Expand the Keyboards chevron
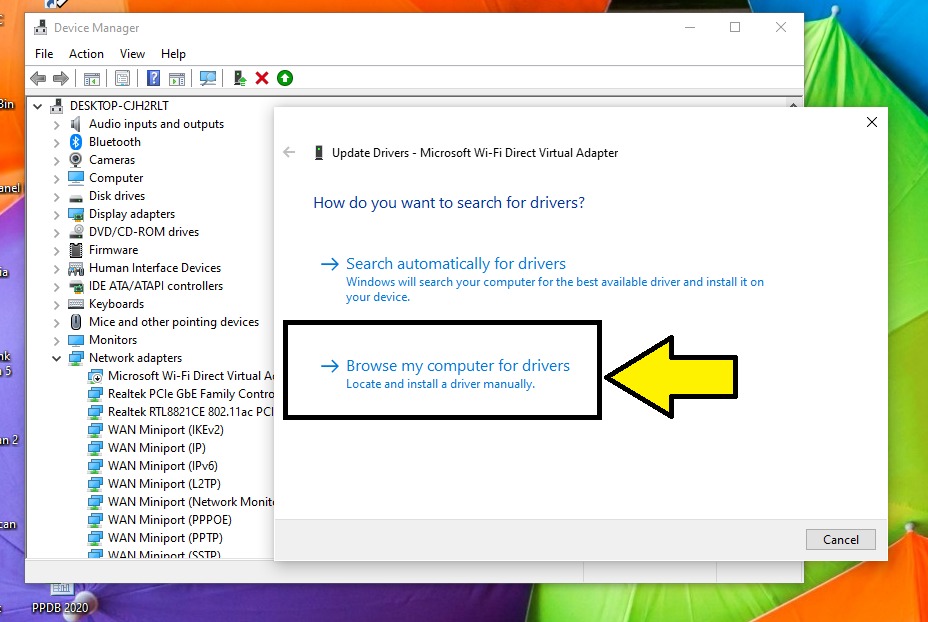The height and width of the screenshot is (622, 928). 57,305
